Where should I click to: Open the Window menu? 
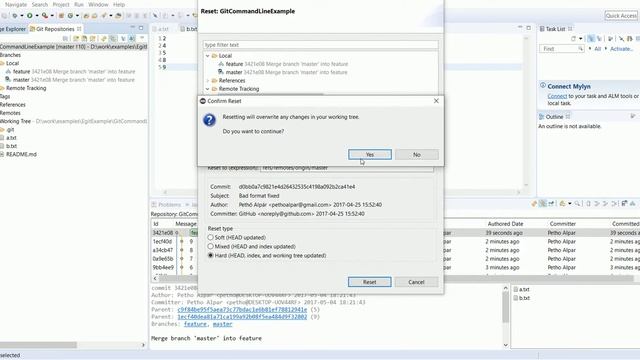click(x=98, y=4)
